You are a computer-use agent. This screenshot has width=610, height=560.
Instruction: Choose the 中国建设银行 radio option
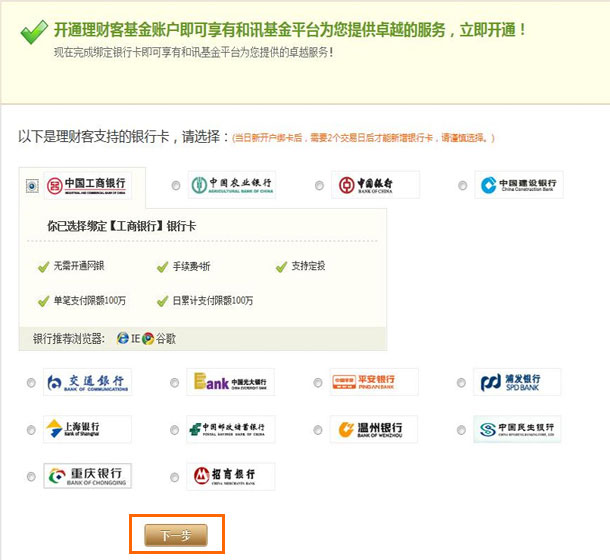462,186
